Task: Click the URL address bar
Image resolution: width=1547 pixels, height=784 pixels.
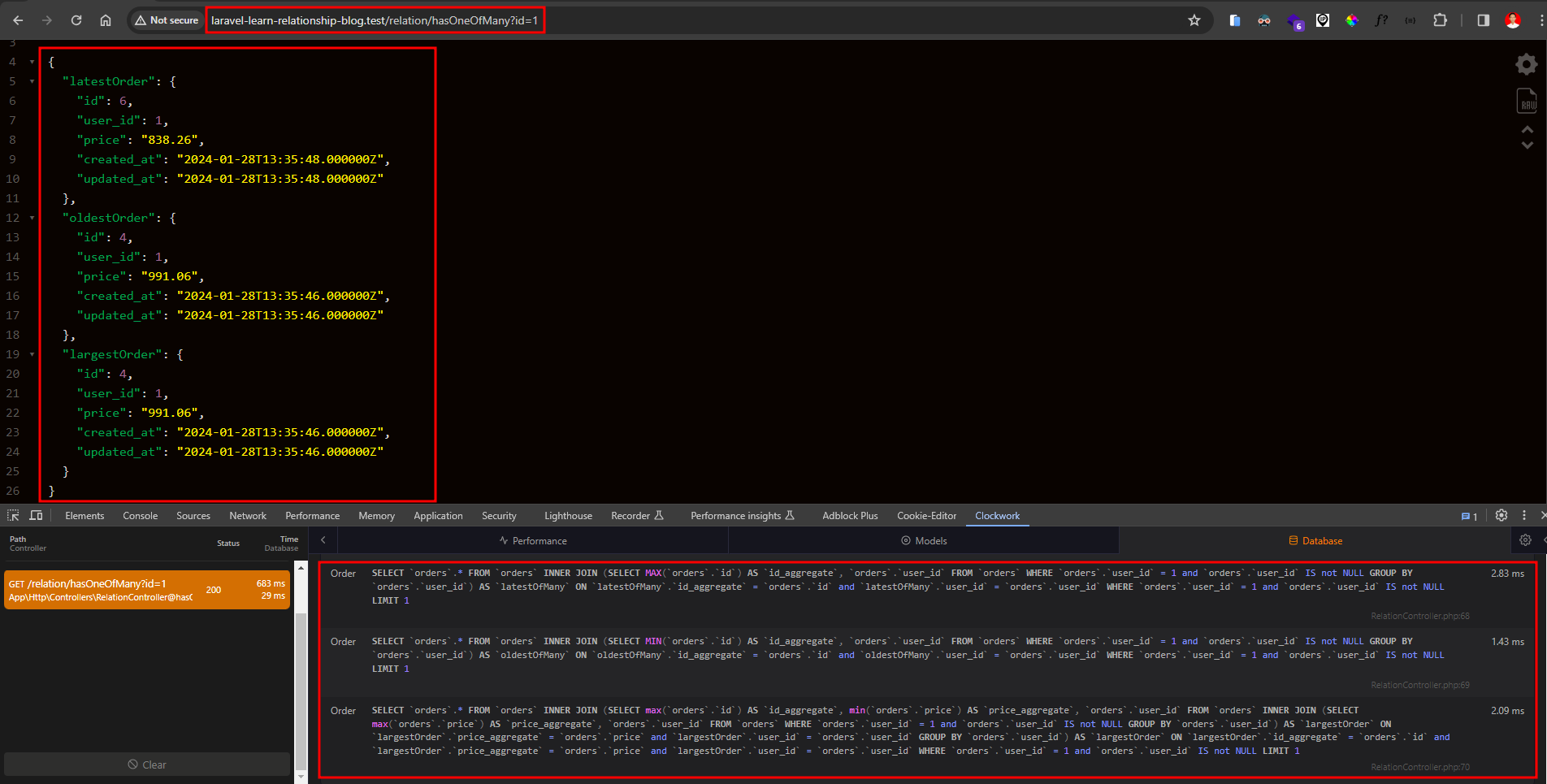Action: pyautogui.click(x=375, y=20)
